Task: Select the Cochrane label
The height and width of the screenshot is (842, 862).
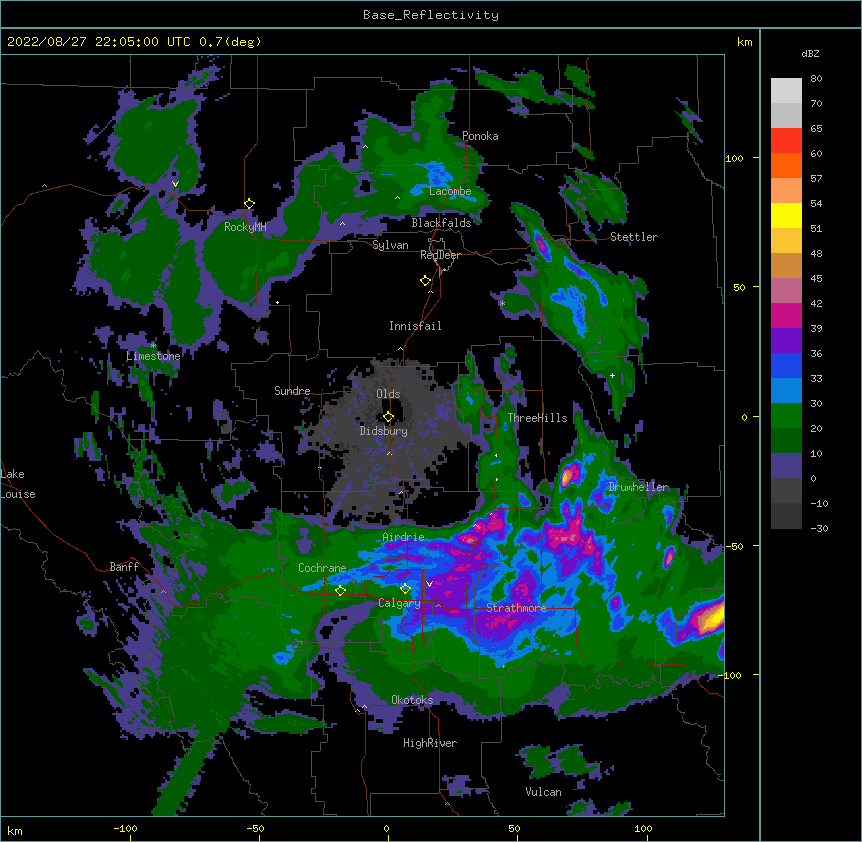Action: 322,568
